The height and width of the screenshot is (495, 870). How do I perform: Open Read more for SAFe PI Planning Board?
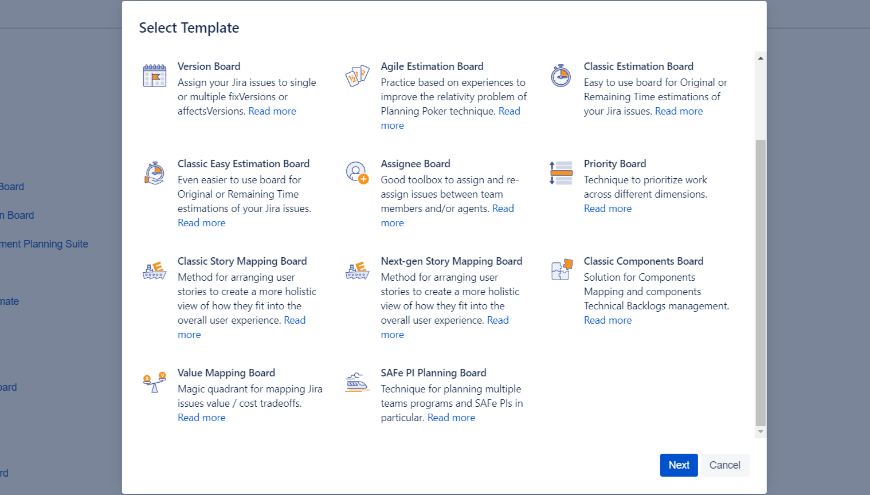click(x=451, y=417)
